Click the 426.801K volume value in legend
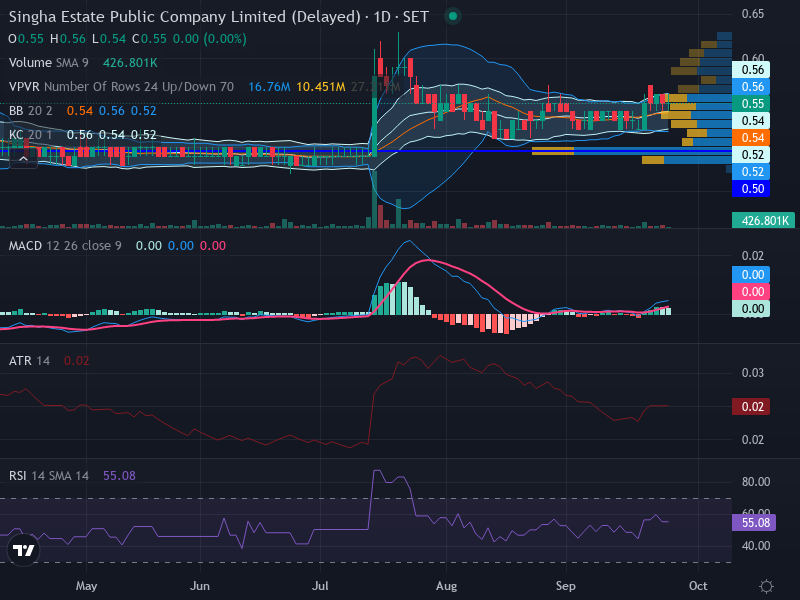800x600 pixels. tap(130, 63)
